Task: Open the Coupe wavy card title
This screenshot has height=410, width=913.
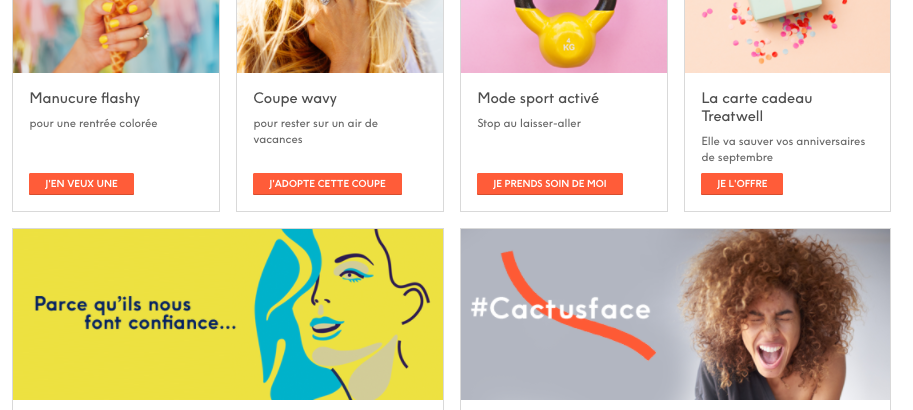Action: pos(295,98)
